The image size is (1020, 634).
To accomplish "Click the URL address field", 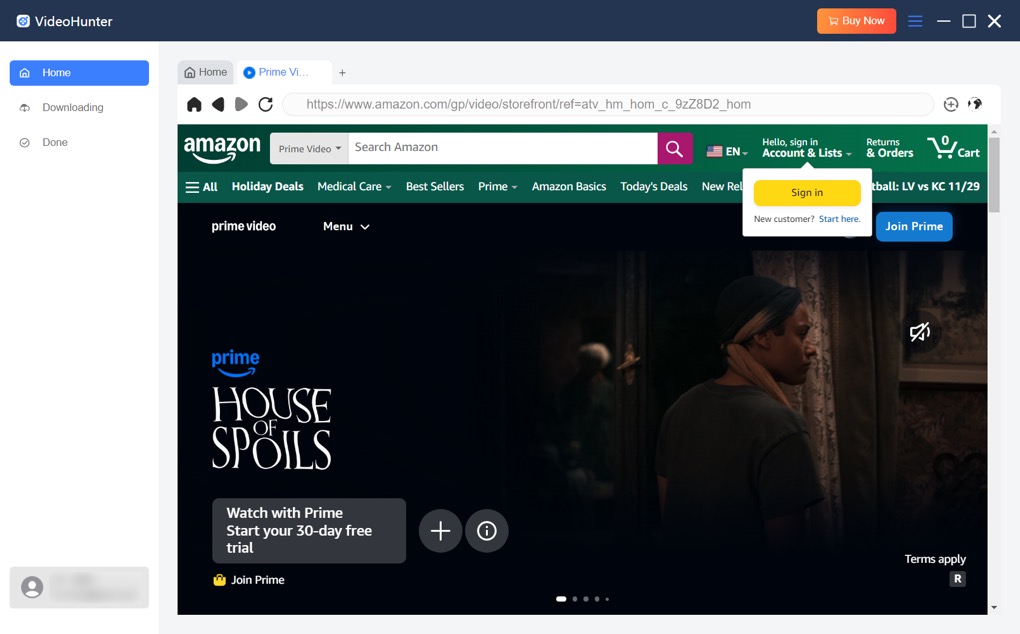I will click(x=608, y=104).
